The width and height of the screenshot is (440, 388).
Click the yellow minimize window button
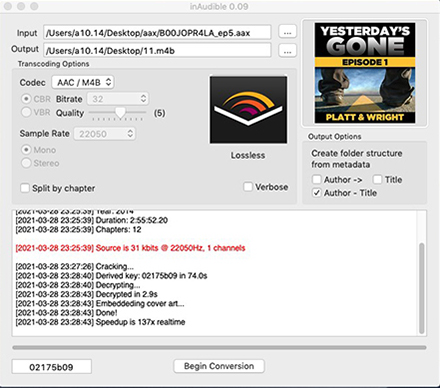pos(21,6)
